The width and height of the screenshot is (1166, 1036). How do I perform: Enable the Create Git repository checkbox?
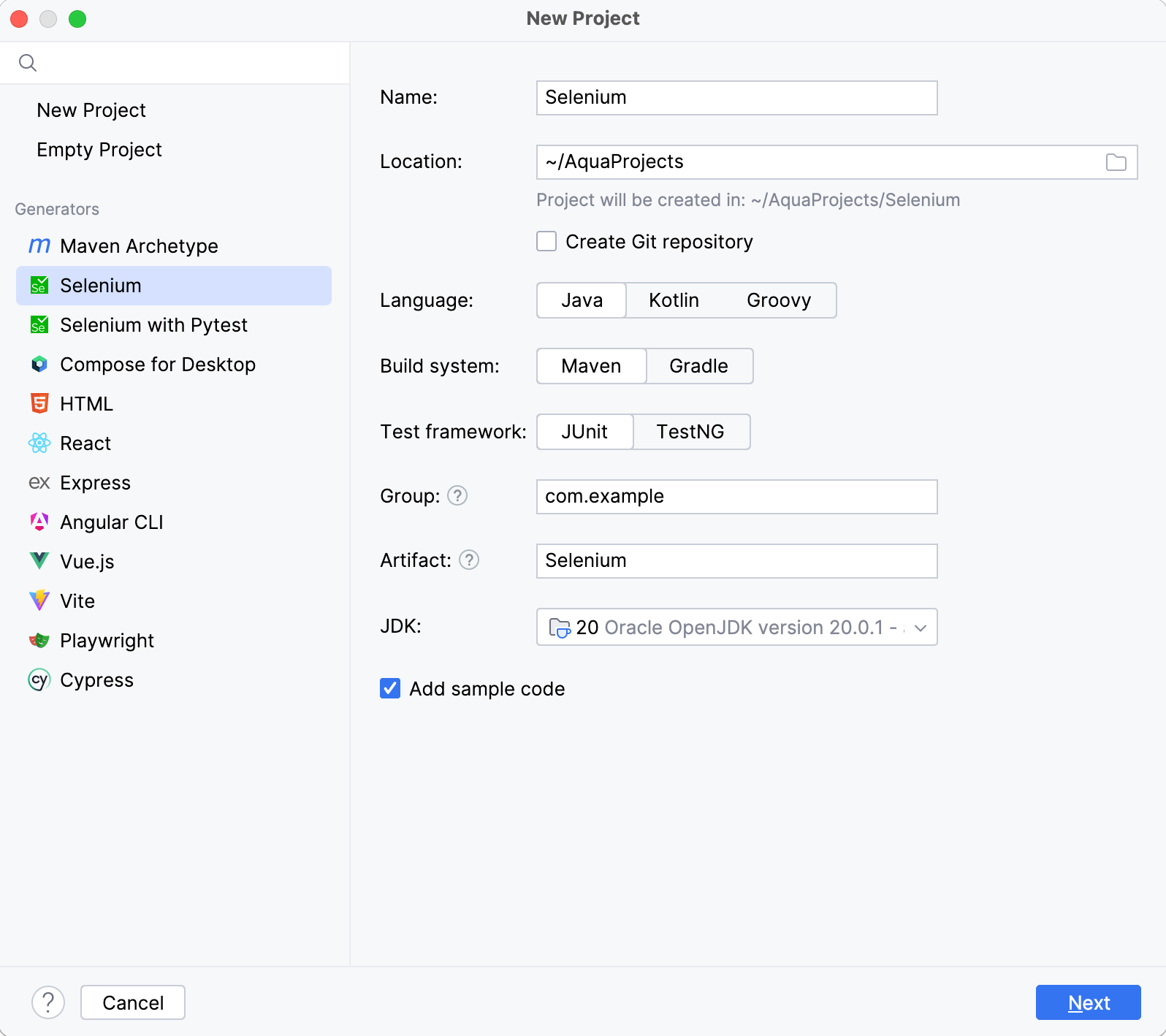point(546,242)
